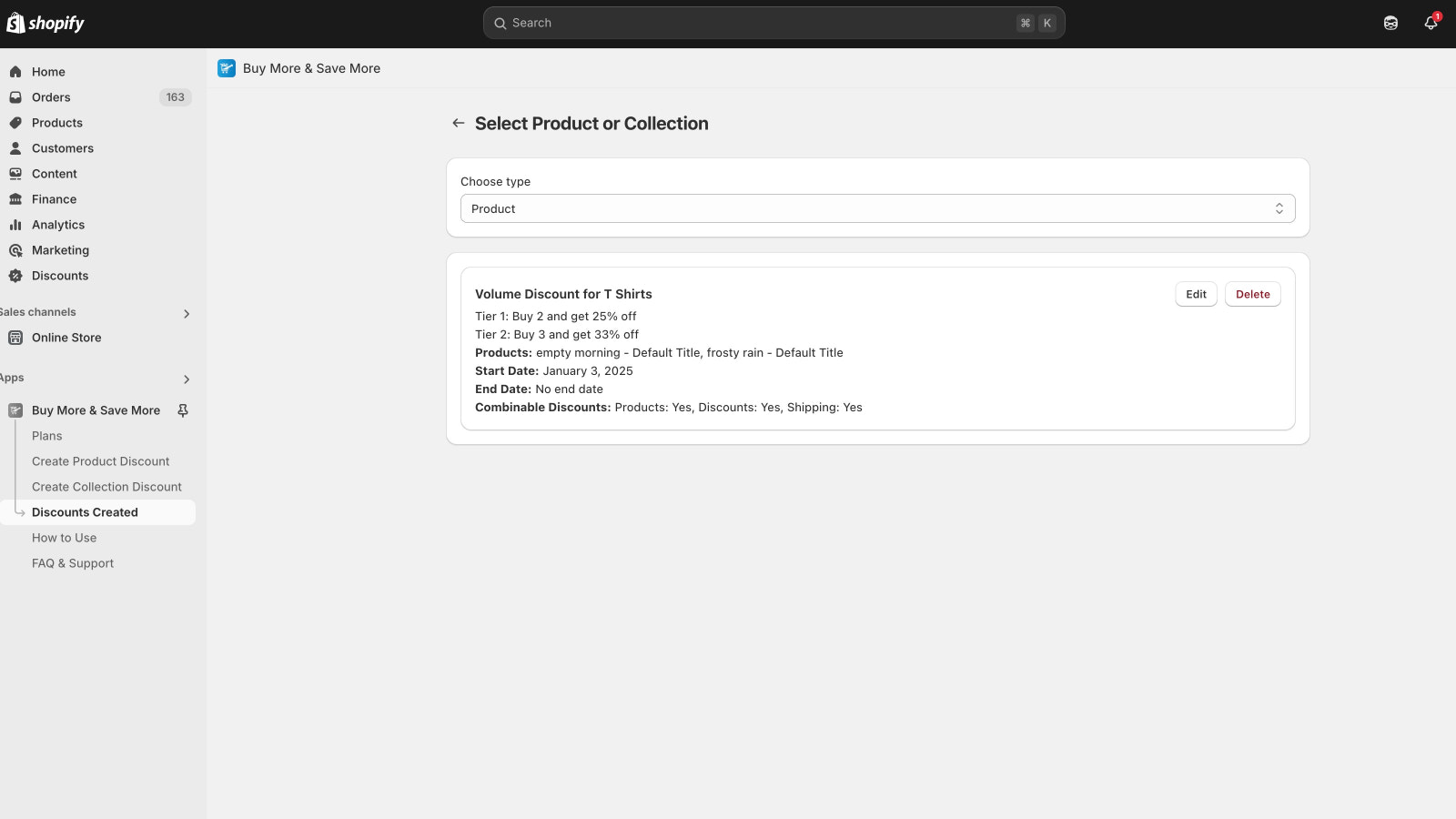
Task: Click the Analytics bar chart icon
Action: 15,225
